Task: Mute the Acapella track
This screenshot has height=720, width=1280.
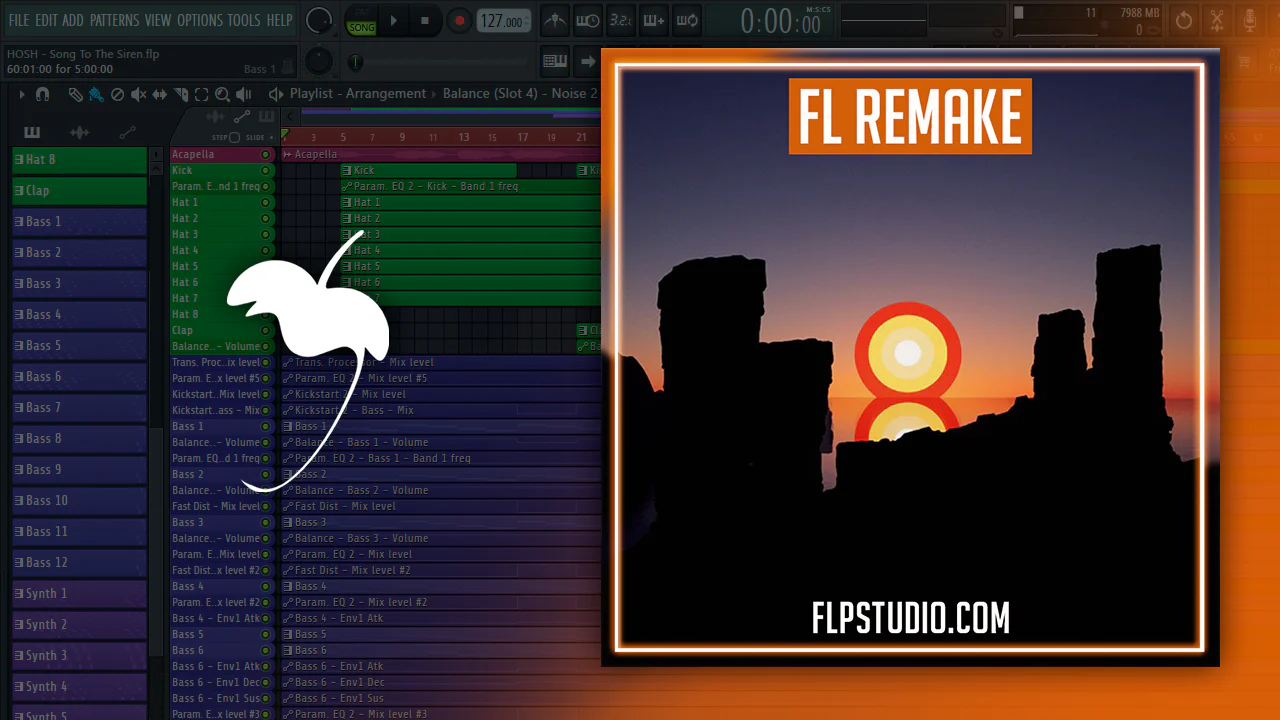Action: pyautogui.click(x=265, y=155)
